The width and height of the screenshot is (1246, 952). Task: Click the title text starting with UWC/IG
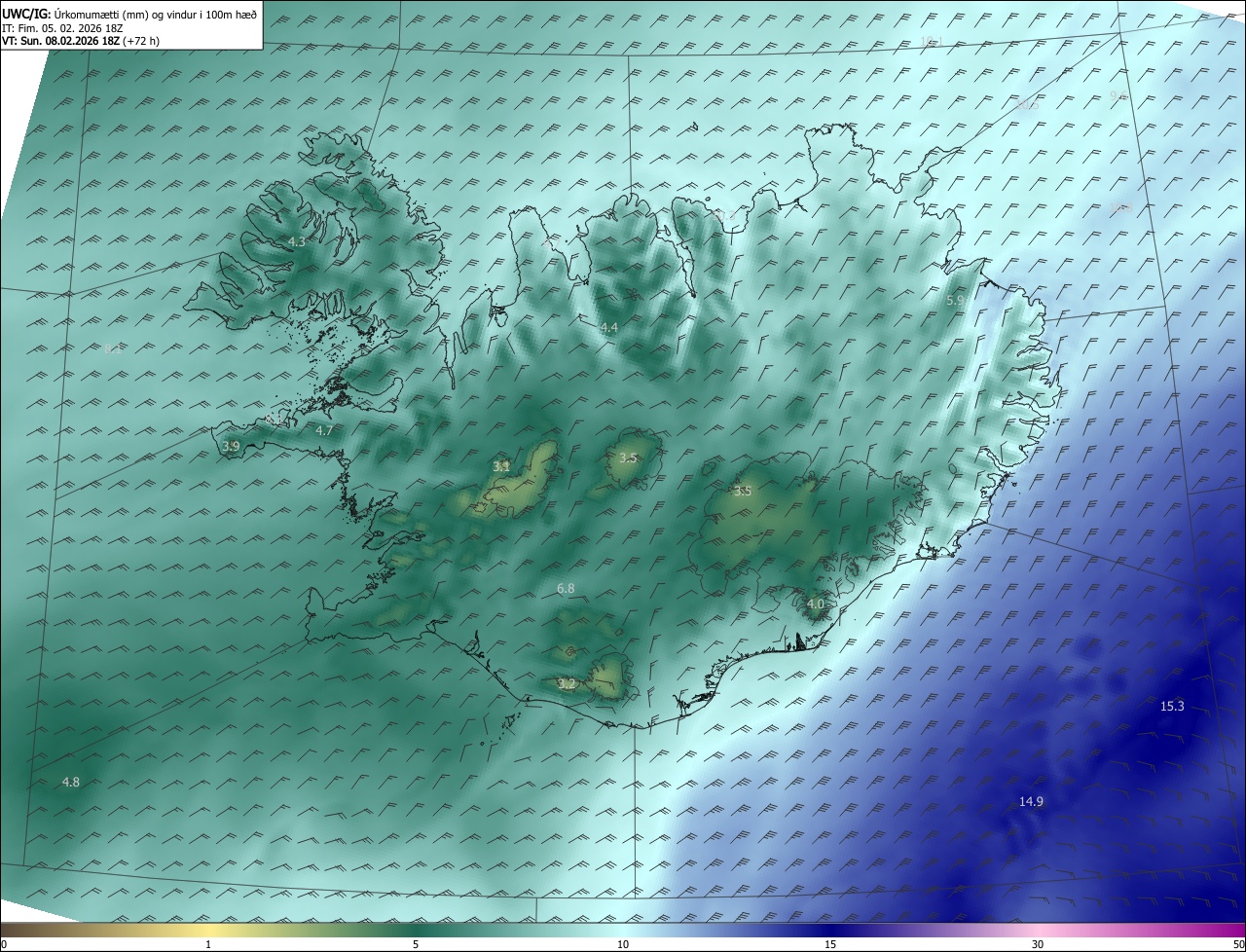pyautogui.click(x=129, y=14)
